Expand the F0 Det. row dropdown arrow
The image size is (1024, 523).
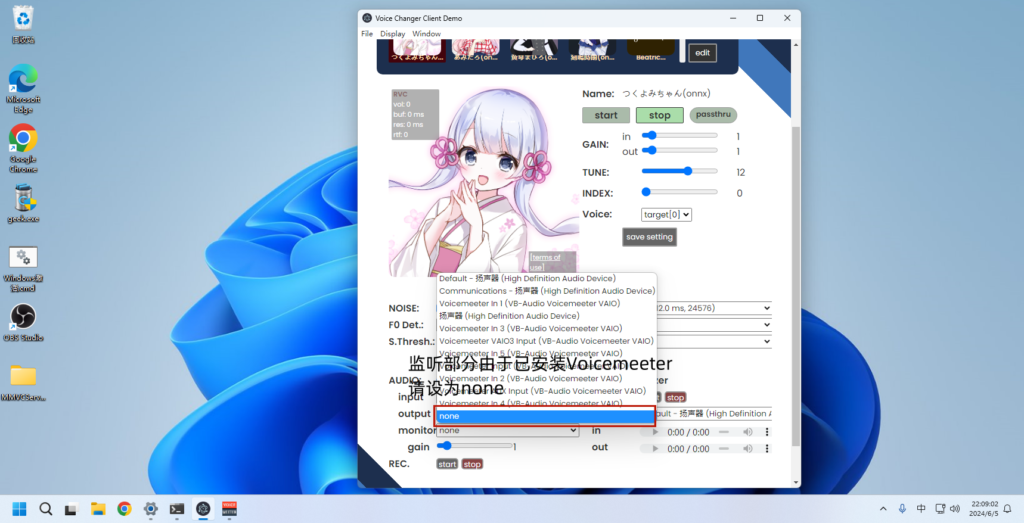(767, 325)
